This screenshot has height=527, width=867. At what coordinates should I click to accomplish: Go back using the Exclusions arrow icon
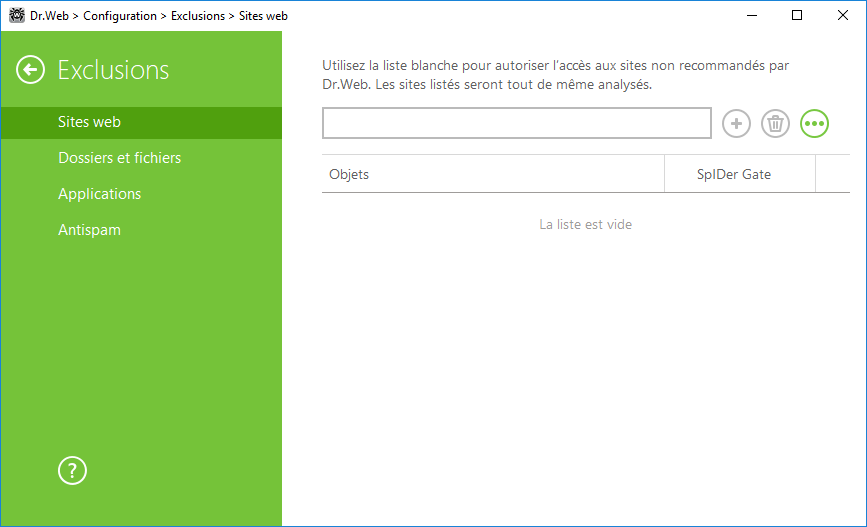click(x=30, y=70)
